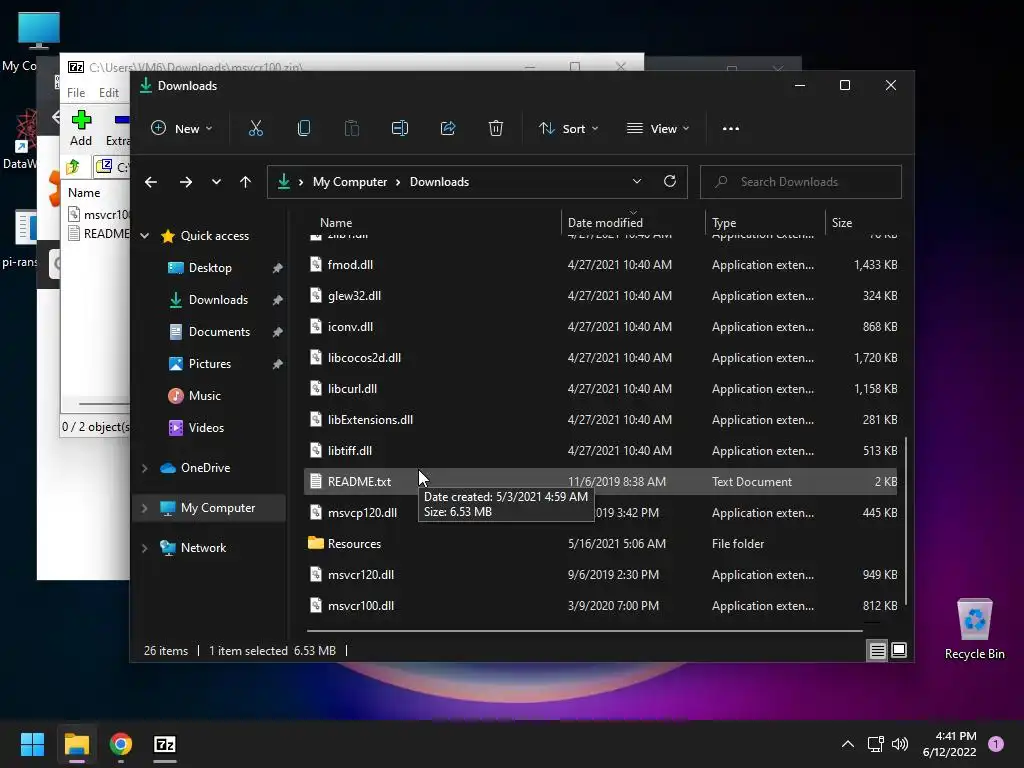Click the Search Downloads field
The image size is (1024, 768).
click(x=801, y=182)
